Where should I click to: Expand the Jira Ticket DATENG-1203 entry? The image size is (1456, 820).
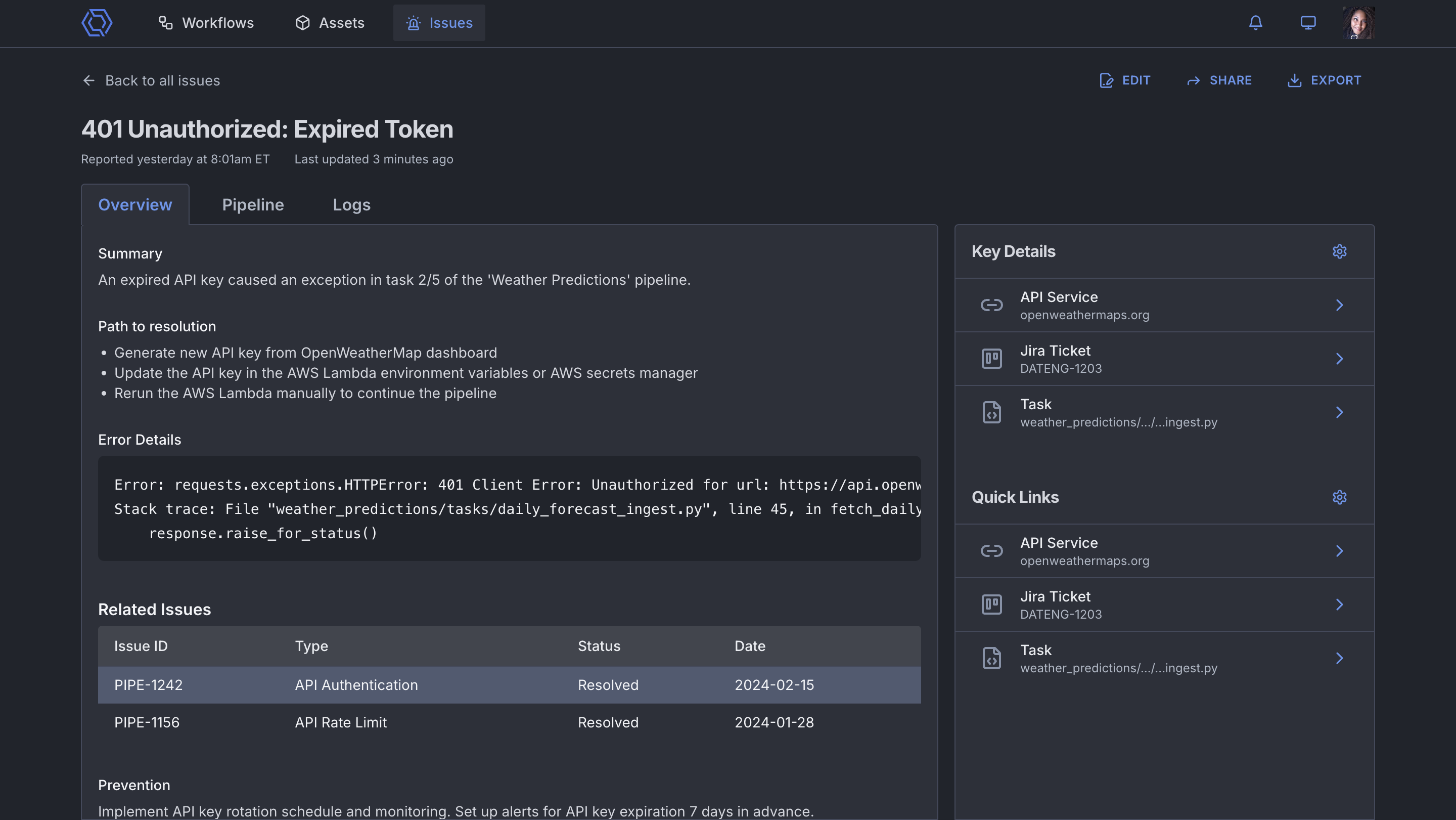pos(1340,358)
